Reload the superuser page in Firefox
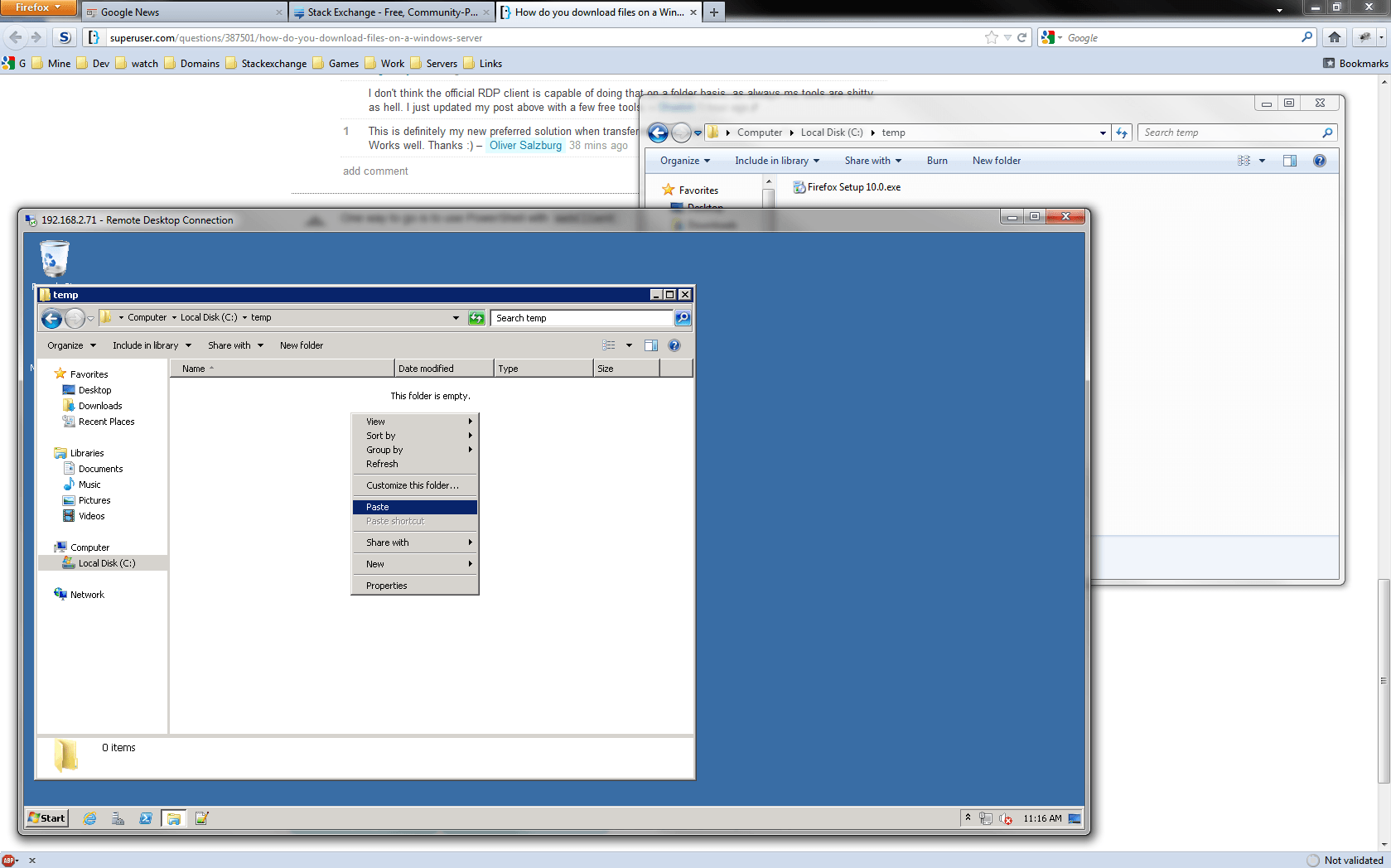The width and height of the screenshot is (1391, 868). (x=1022, y=37)
